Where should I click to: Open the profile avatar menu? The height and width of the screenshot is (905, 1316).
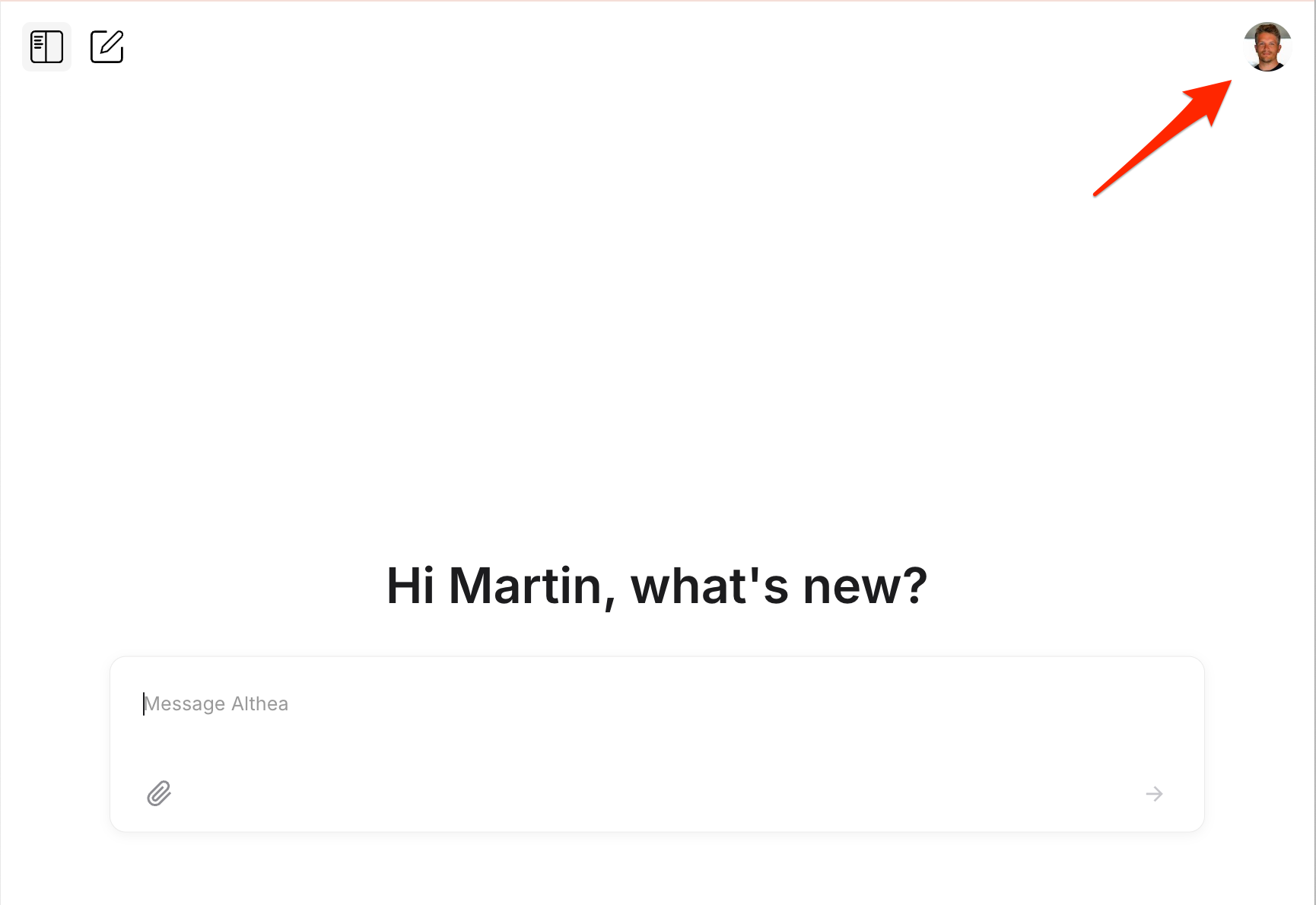click(1267, 47)
